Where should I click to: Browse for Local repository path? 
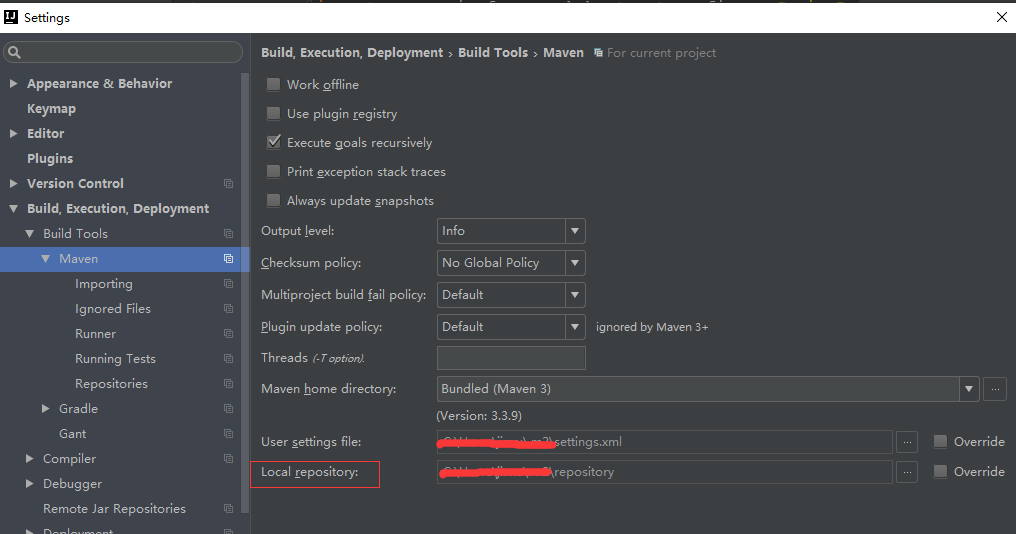click(x=906, y=471)
